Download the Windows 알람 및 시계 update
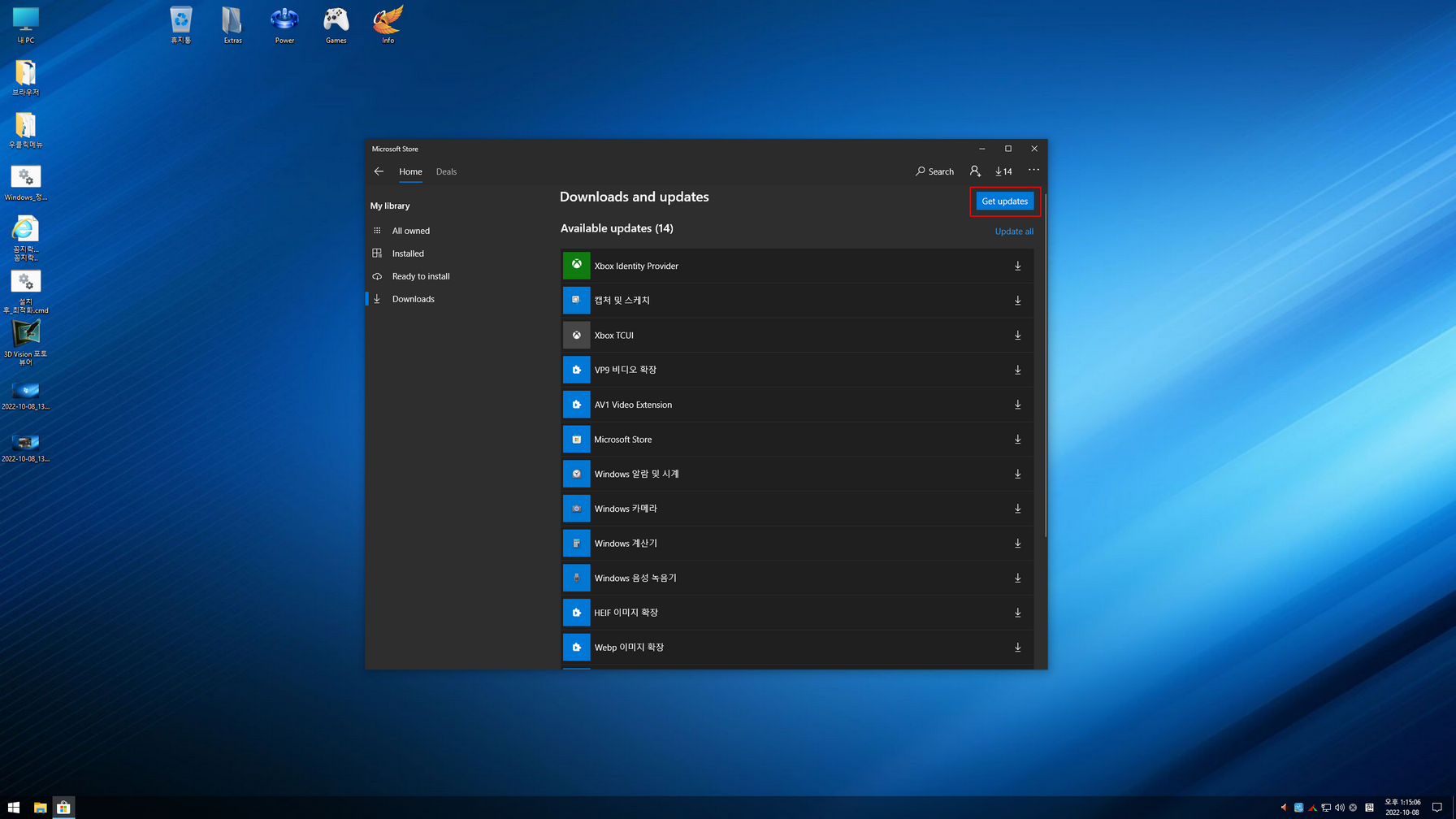 coord(1017,474)
